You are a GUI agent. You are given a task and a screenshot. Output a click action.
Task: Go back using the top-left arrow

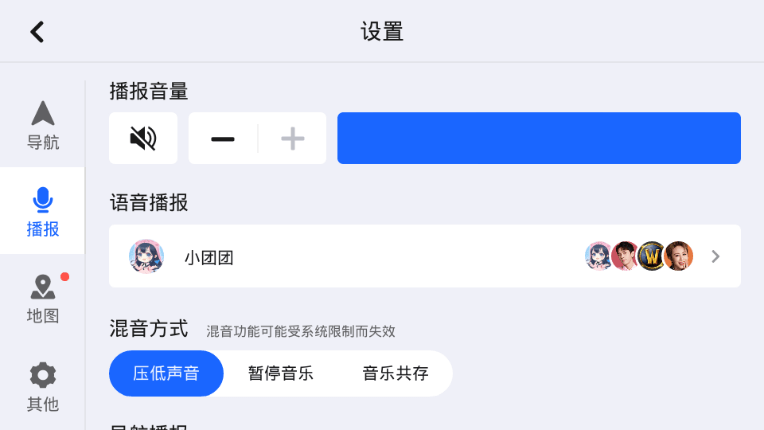(x=37, y=32)
